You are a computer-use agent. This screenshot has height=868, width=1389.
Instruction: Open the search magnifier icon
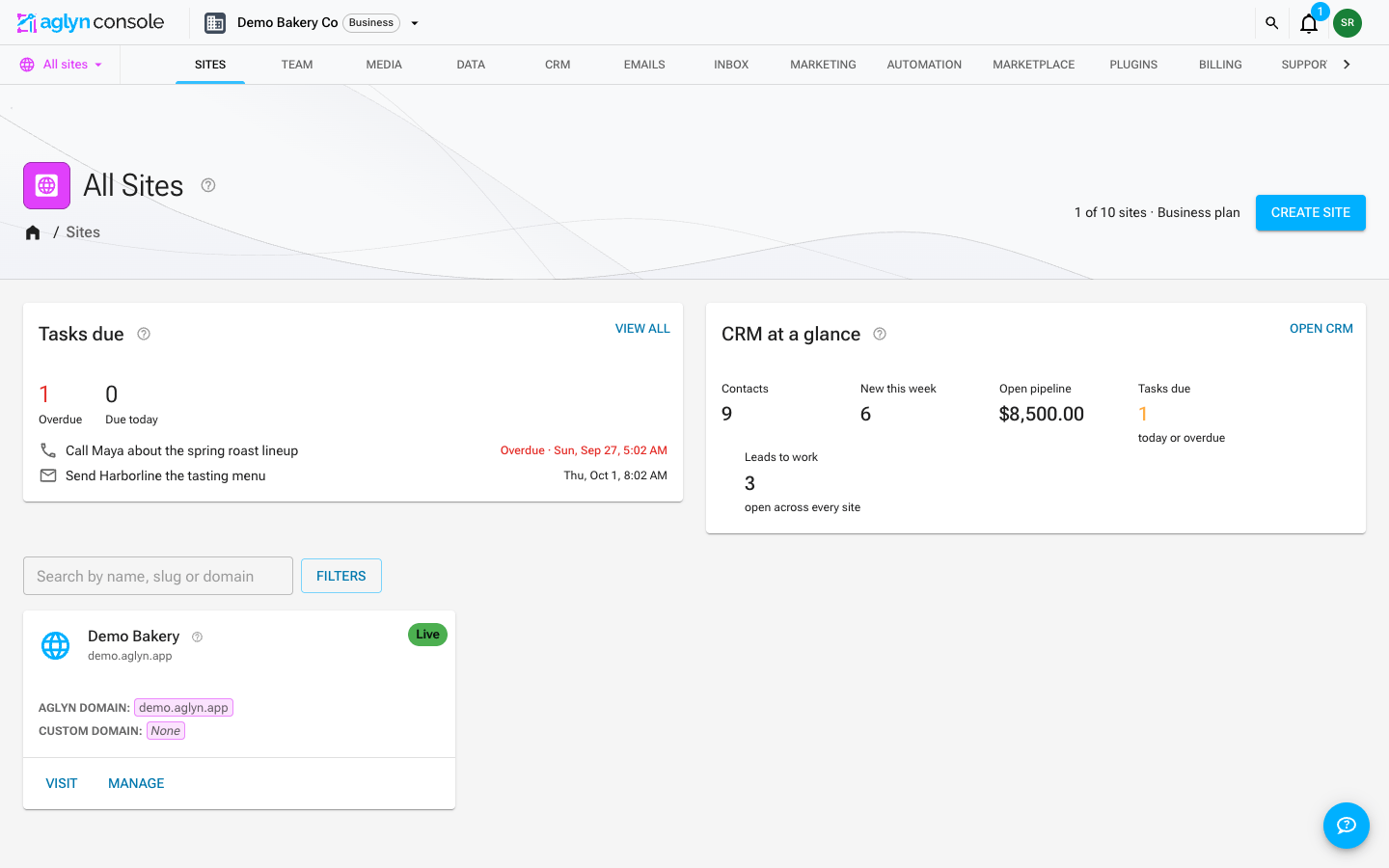[1271, 23]
